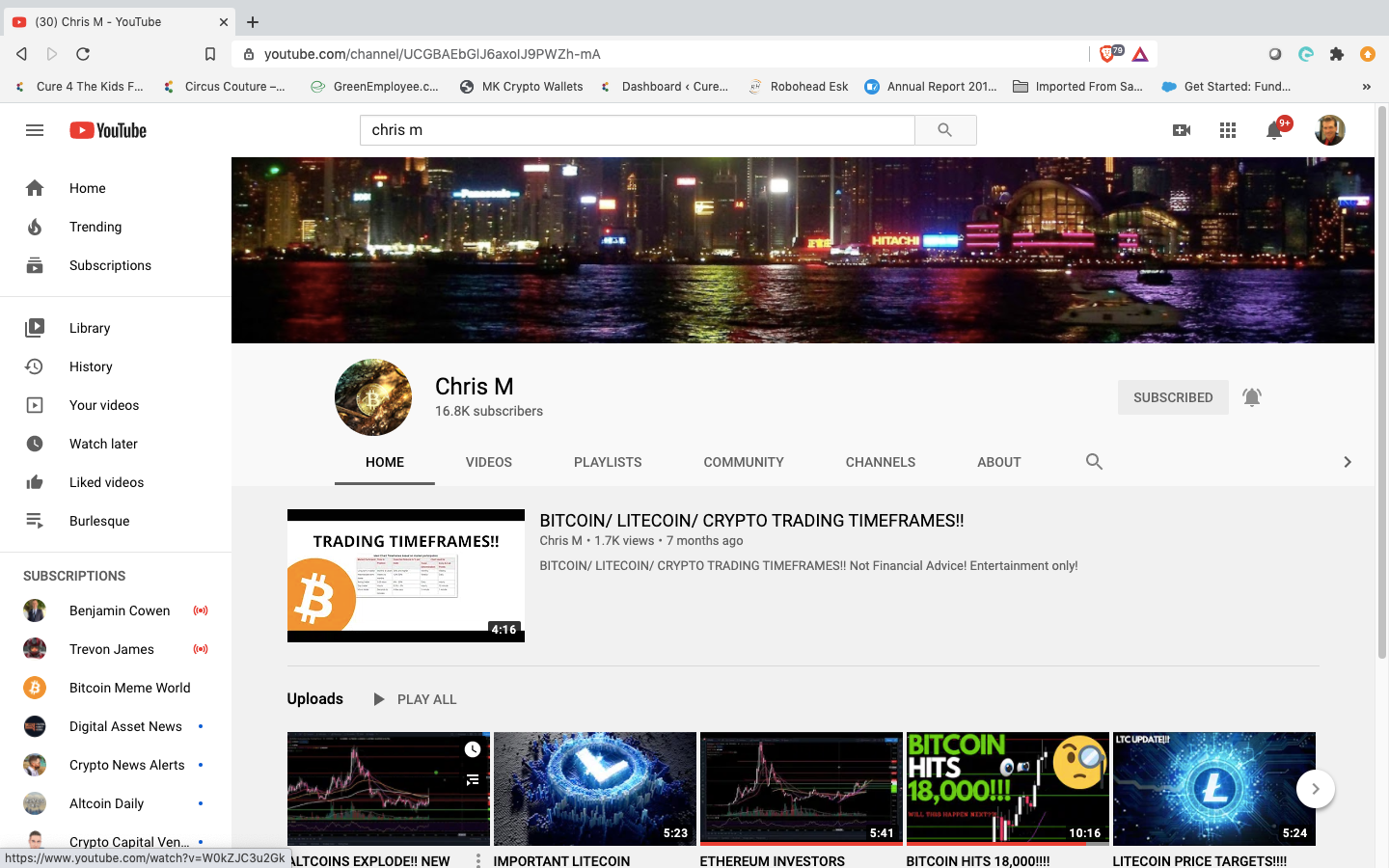The width and height of the screenshot is (1389, 868).
Task: Click PLAY ALL for Uploads
Action: point(415,699)
